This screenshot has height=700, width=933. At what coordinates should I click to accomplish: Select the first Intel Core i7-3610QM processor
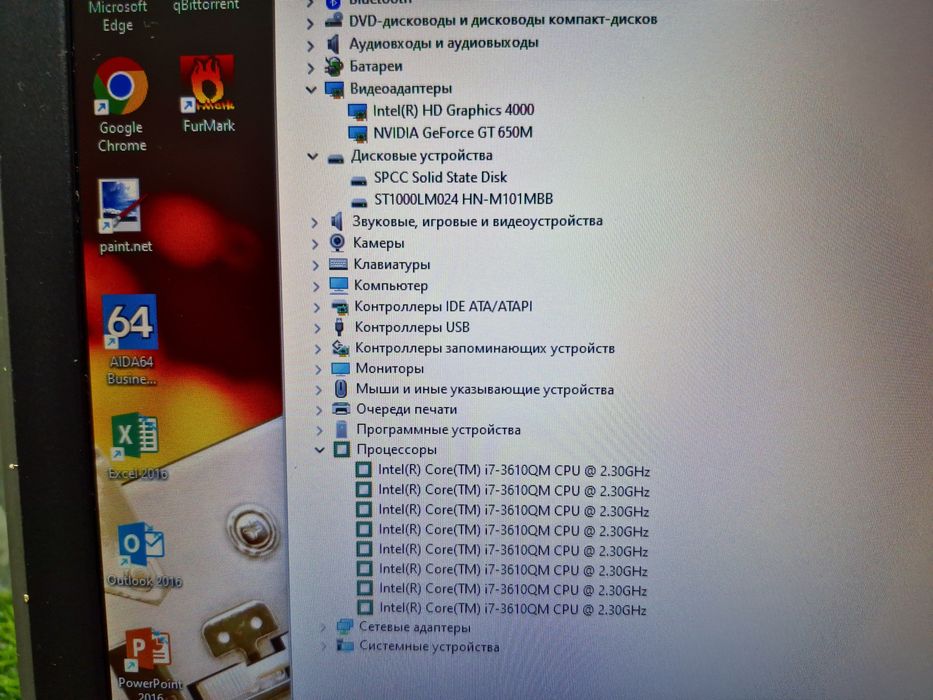click(x=514, y=470)
